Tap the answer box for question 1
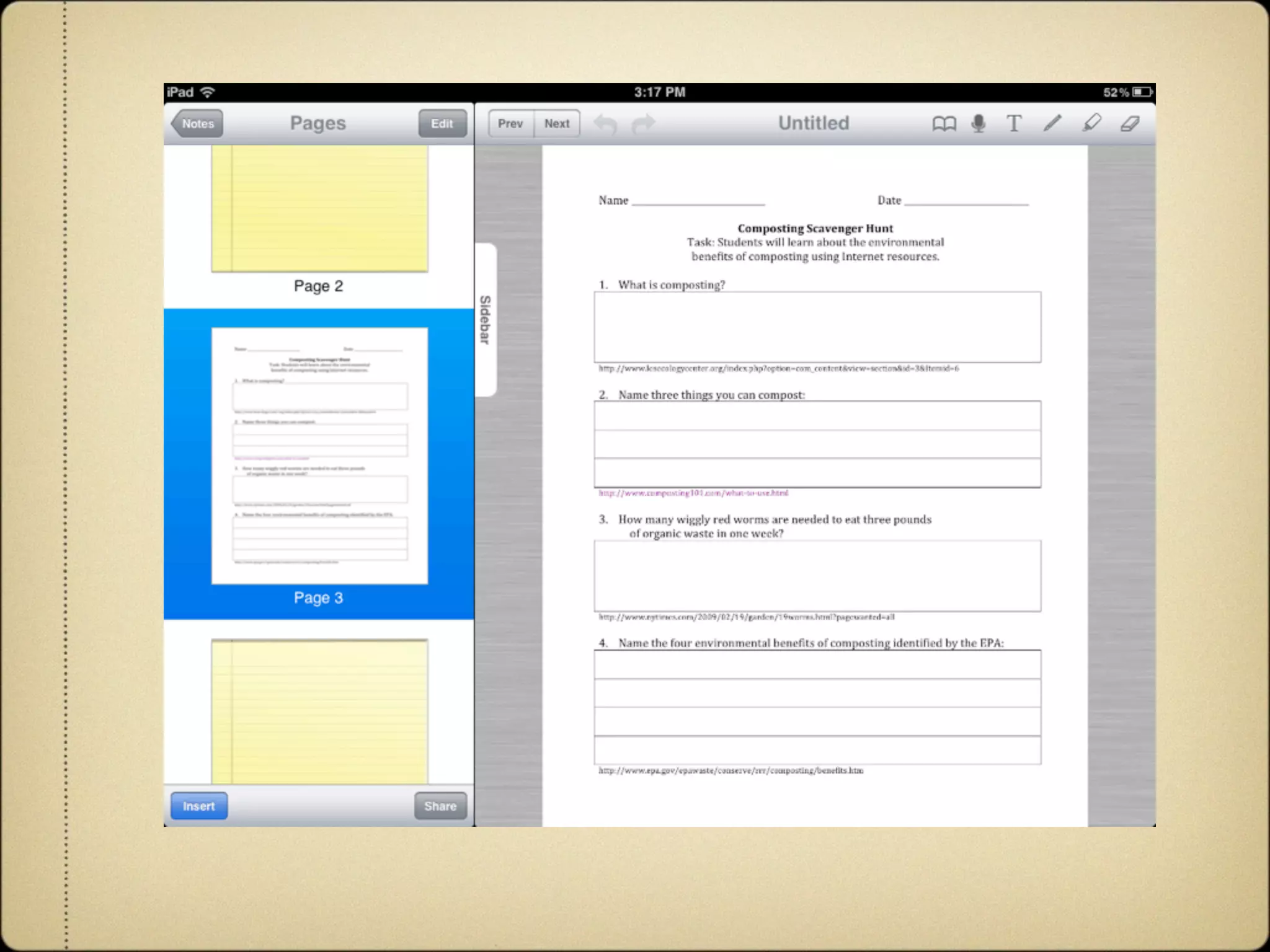Viewport: 1270px width, 952px height. [x=817, y=327]
